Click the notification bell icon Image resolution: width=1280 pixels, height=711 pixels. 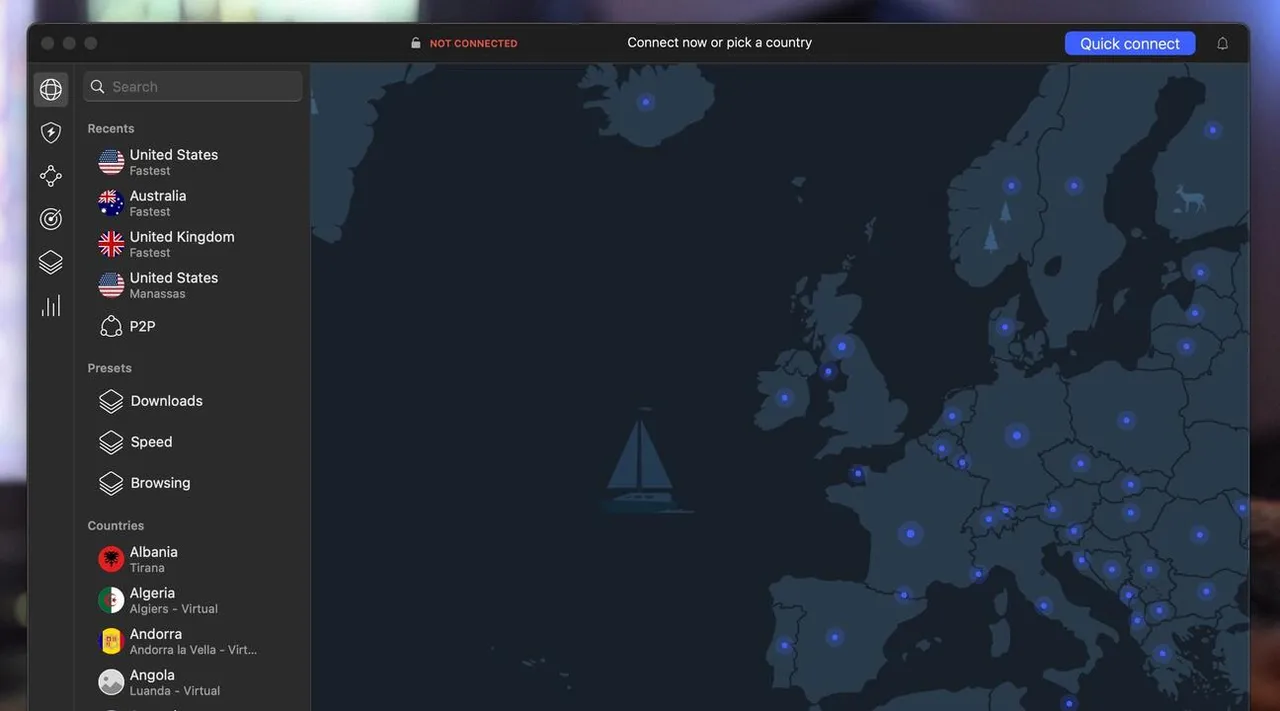coord(1222,44)
